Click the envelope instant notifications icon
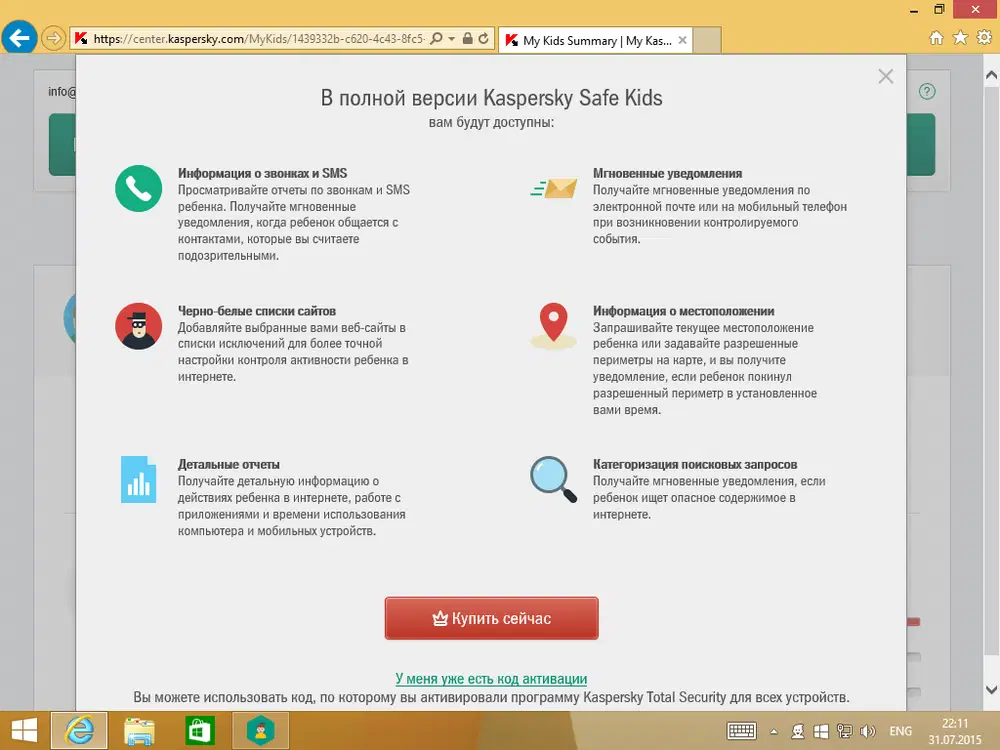1000x750 pixels. click(554, 189)
